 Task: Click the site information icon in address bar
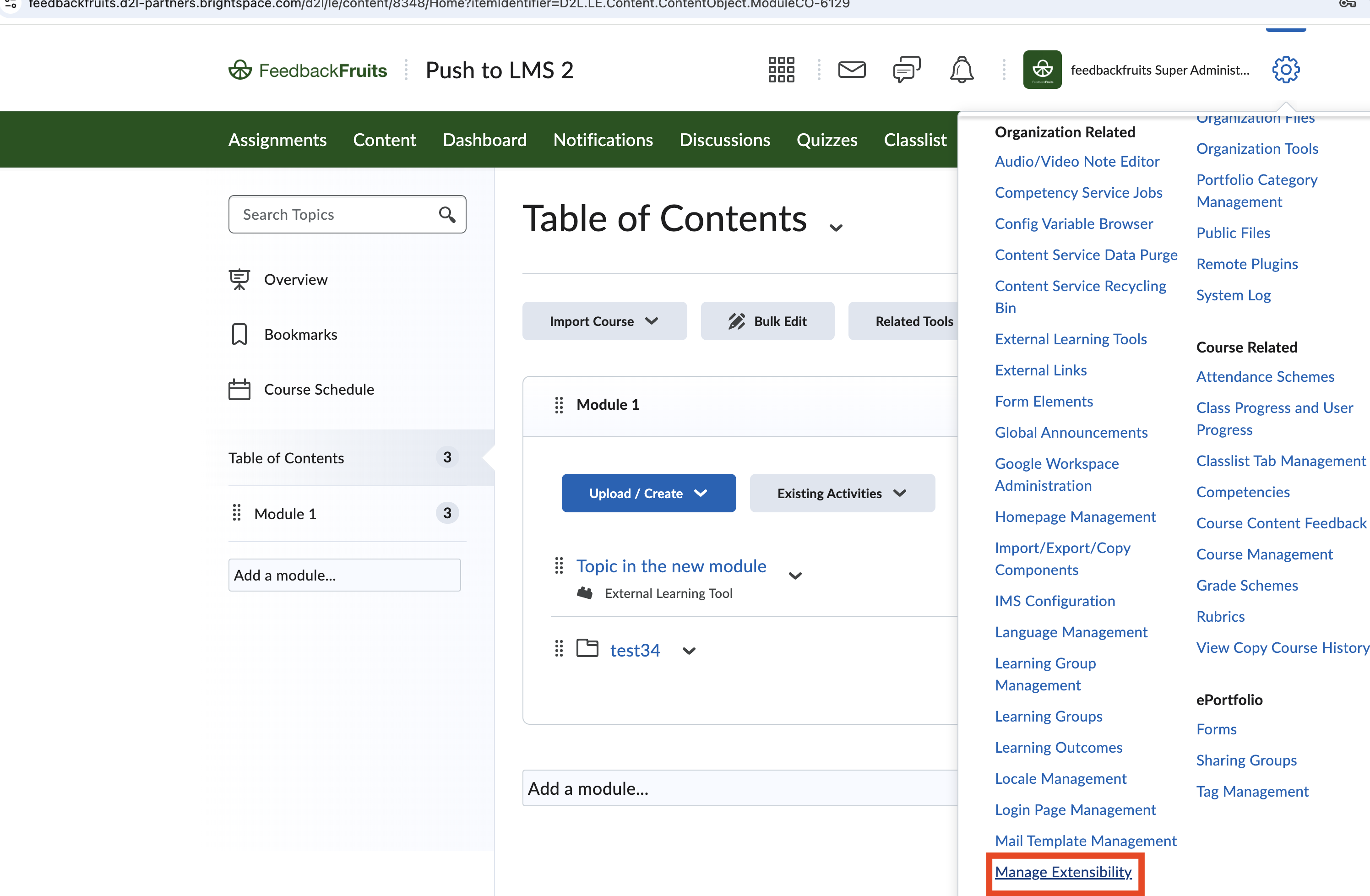(11, 4)
